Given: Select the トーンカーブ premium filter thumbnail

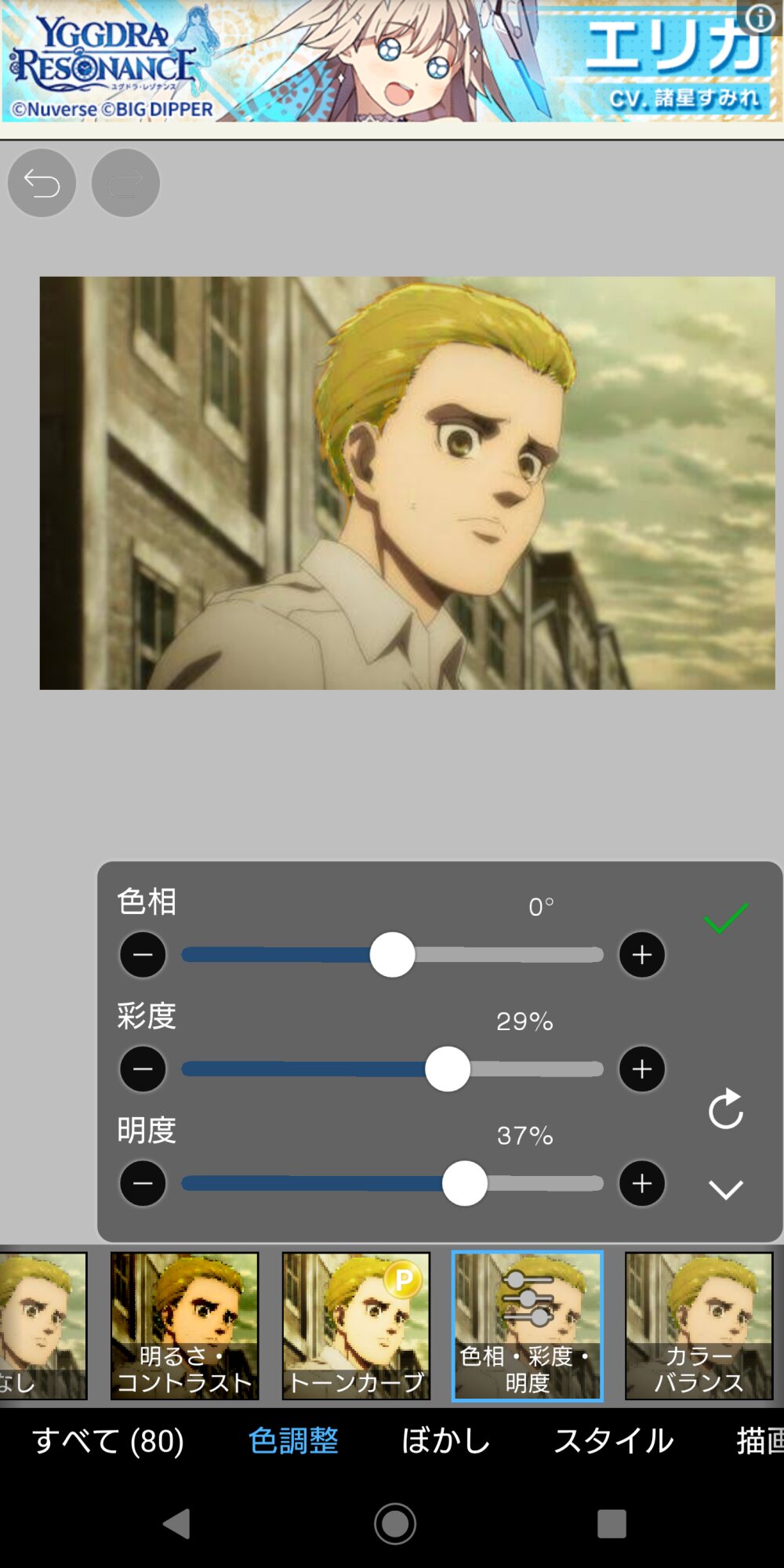Looking at the screenshot, I should (356, 1326).
